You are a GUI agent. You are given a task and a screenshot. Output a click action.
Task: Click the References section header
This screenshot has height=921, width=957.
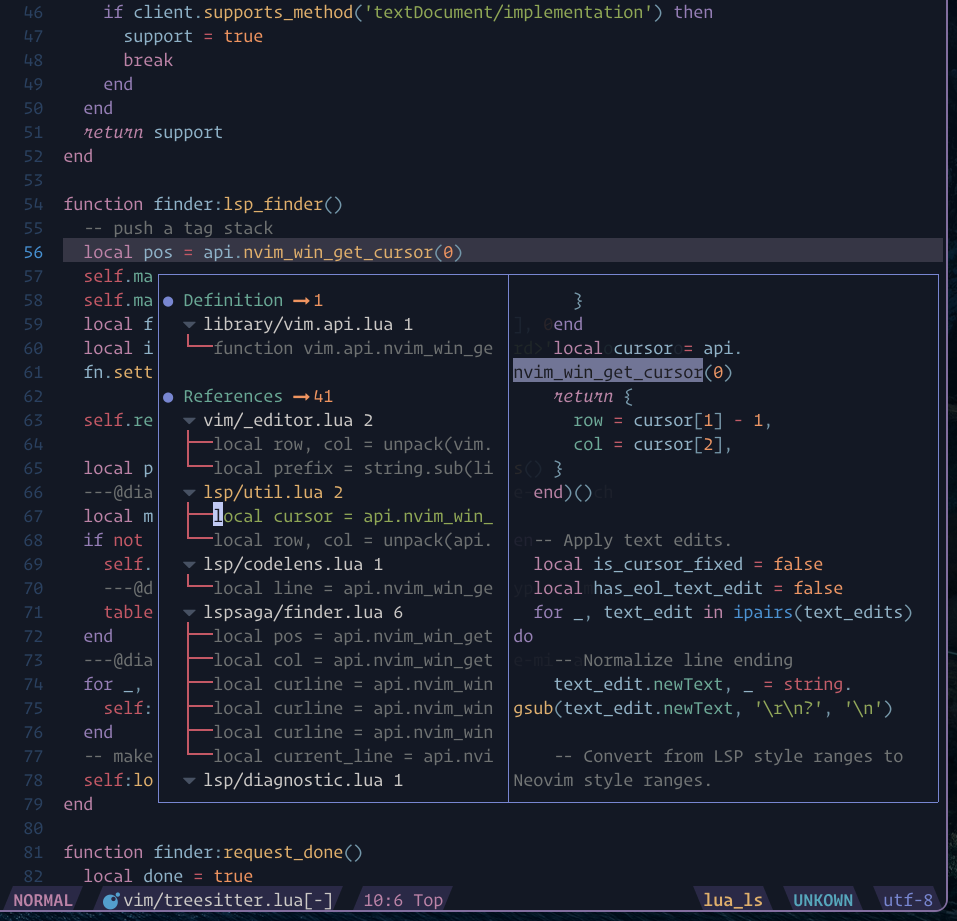pos(233,397)
